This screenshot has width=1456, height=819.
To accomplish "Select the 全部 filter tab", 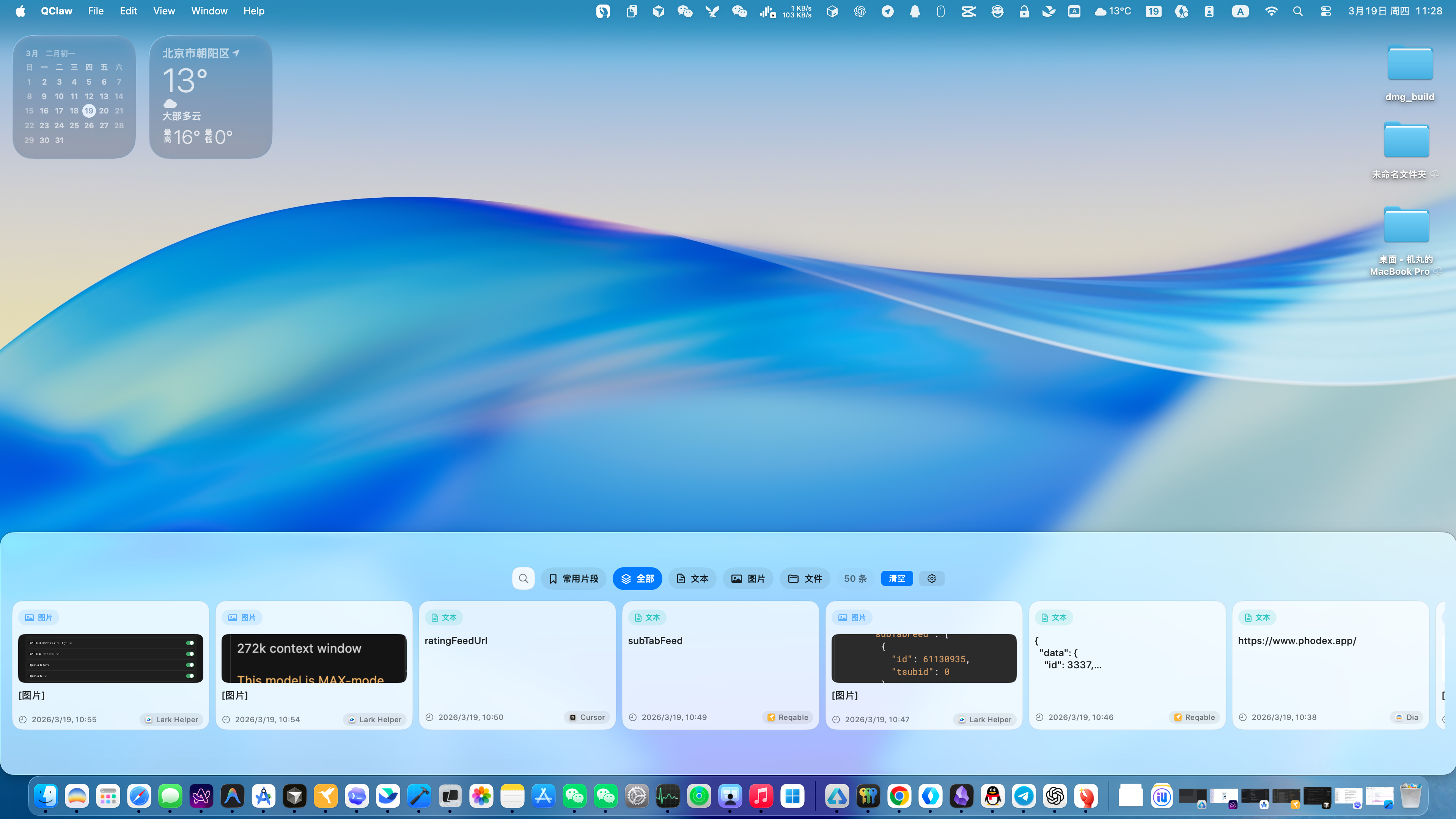I will [x=637, y=578].
